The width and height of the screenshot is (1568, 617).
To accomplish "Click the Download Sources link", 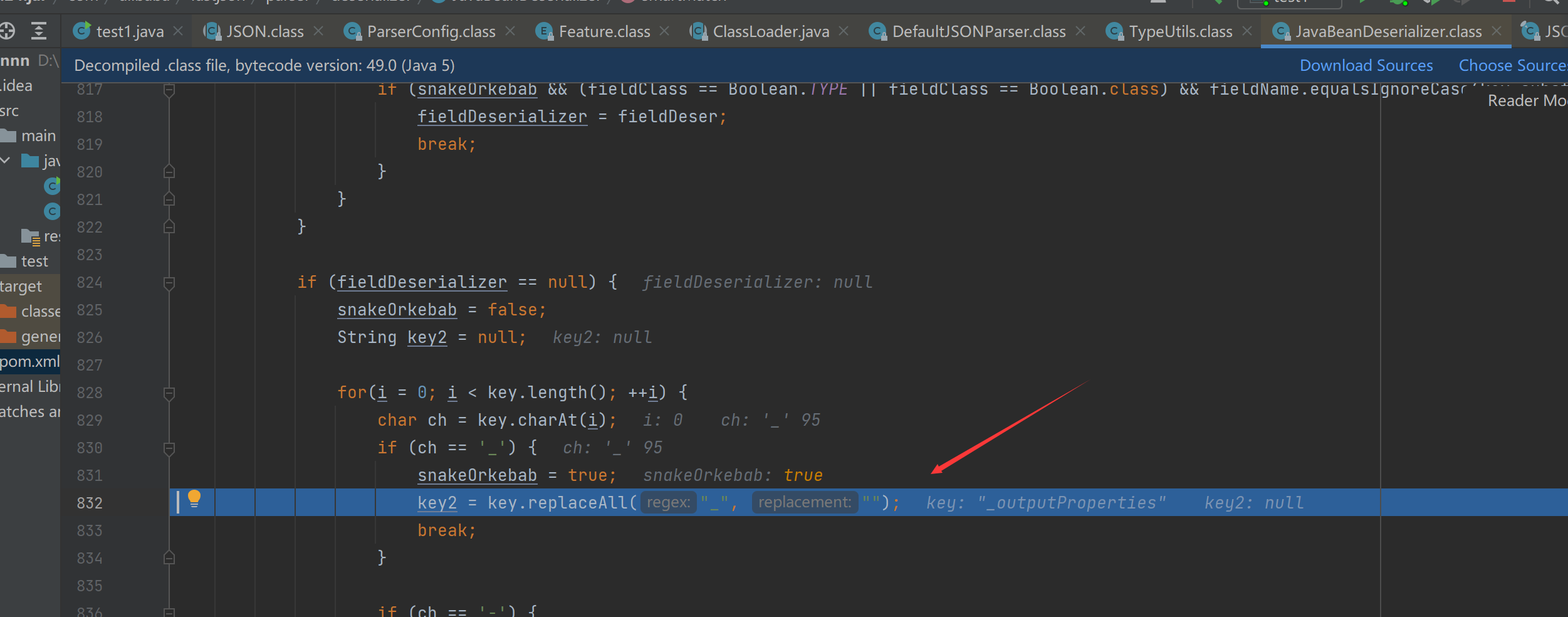I will 1366,65.
